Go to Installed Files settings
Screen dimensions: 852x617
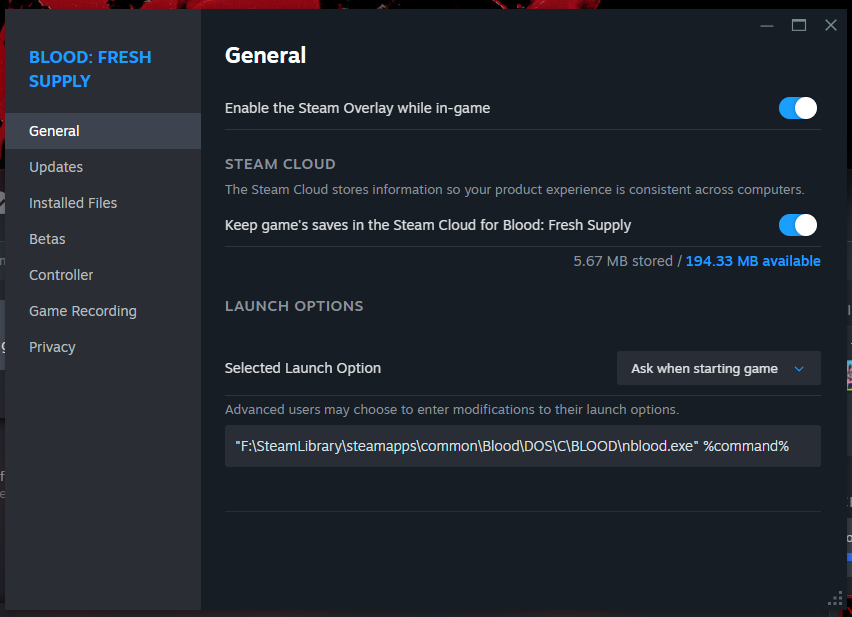pos(73,203)
